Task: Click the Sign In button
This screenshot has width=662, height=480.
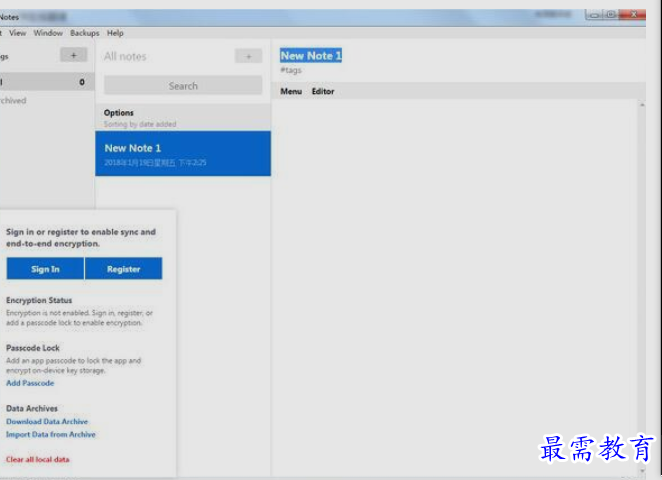Action: pos(45,269)
